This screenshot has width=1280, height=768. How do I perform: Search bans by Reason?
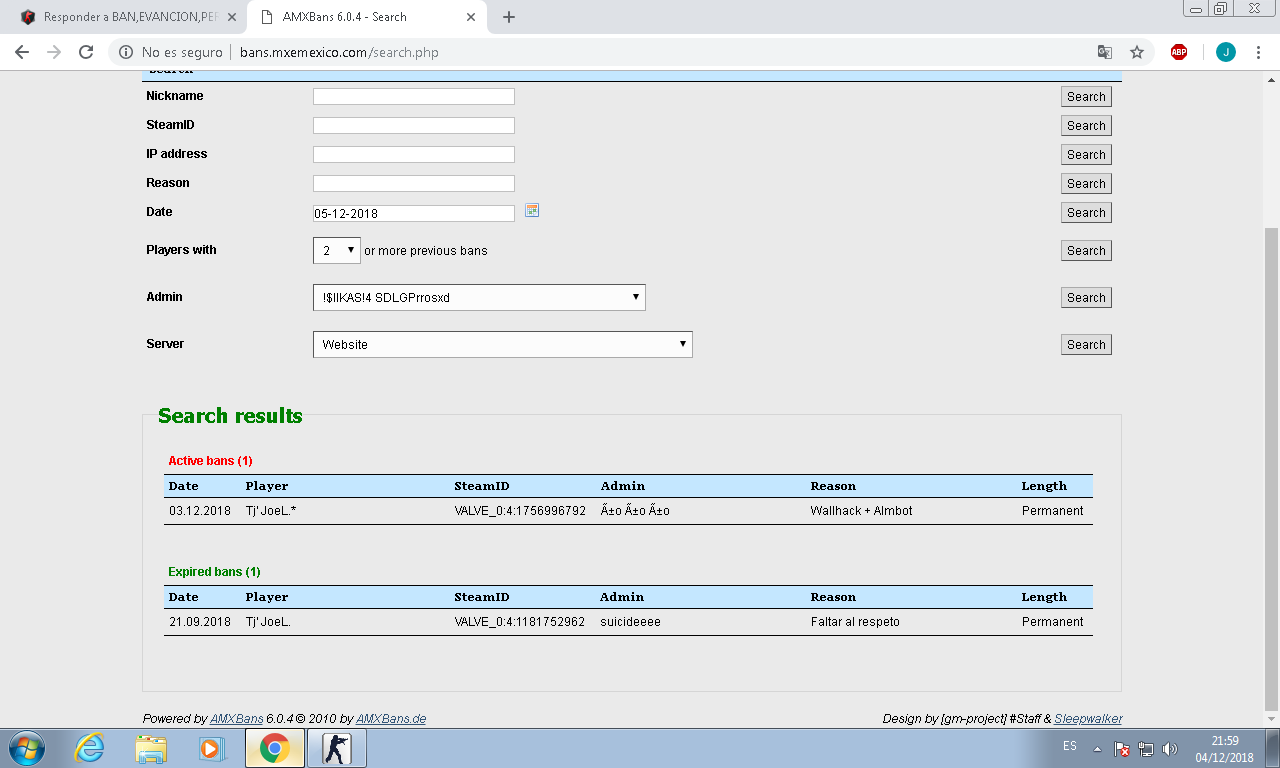(x=1086, y=184)
